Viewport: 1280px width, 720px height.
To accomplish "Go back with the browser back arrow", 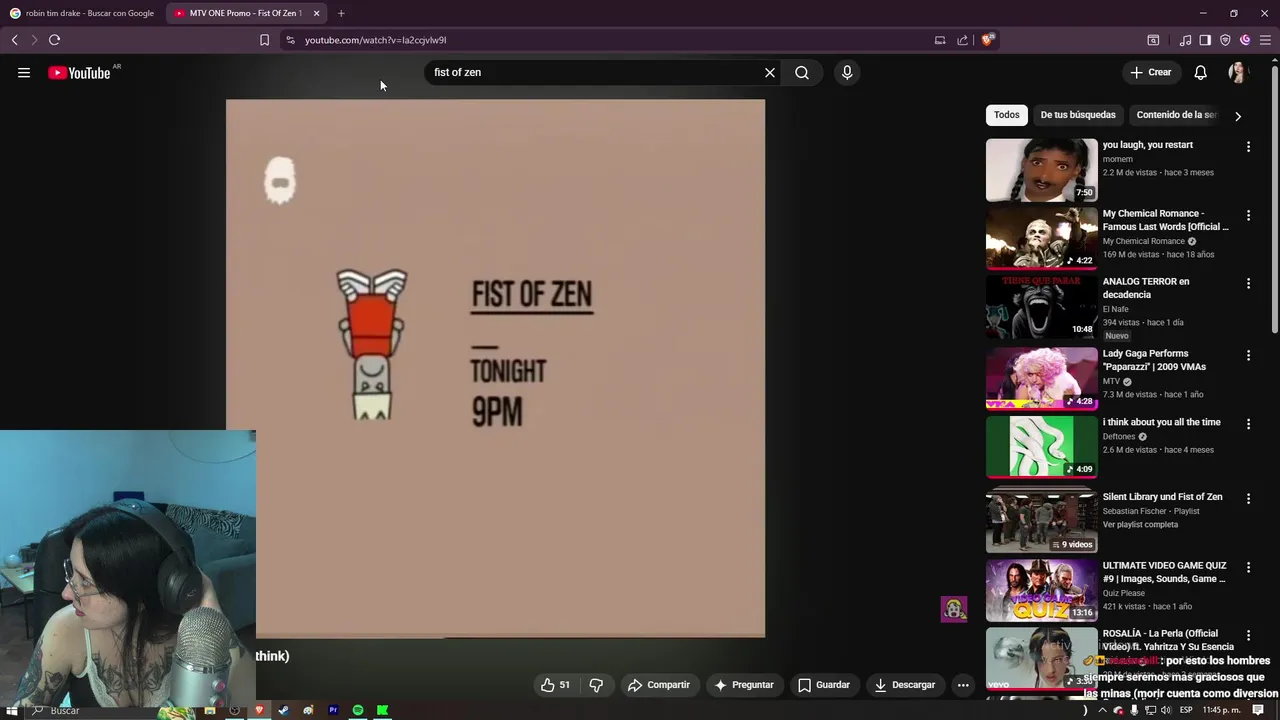I will [14, 40].
